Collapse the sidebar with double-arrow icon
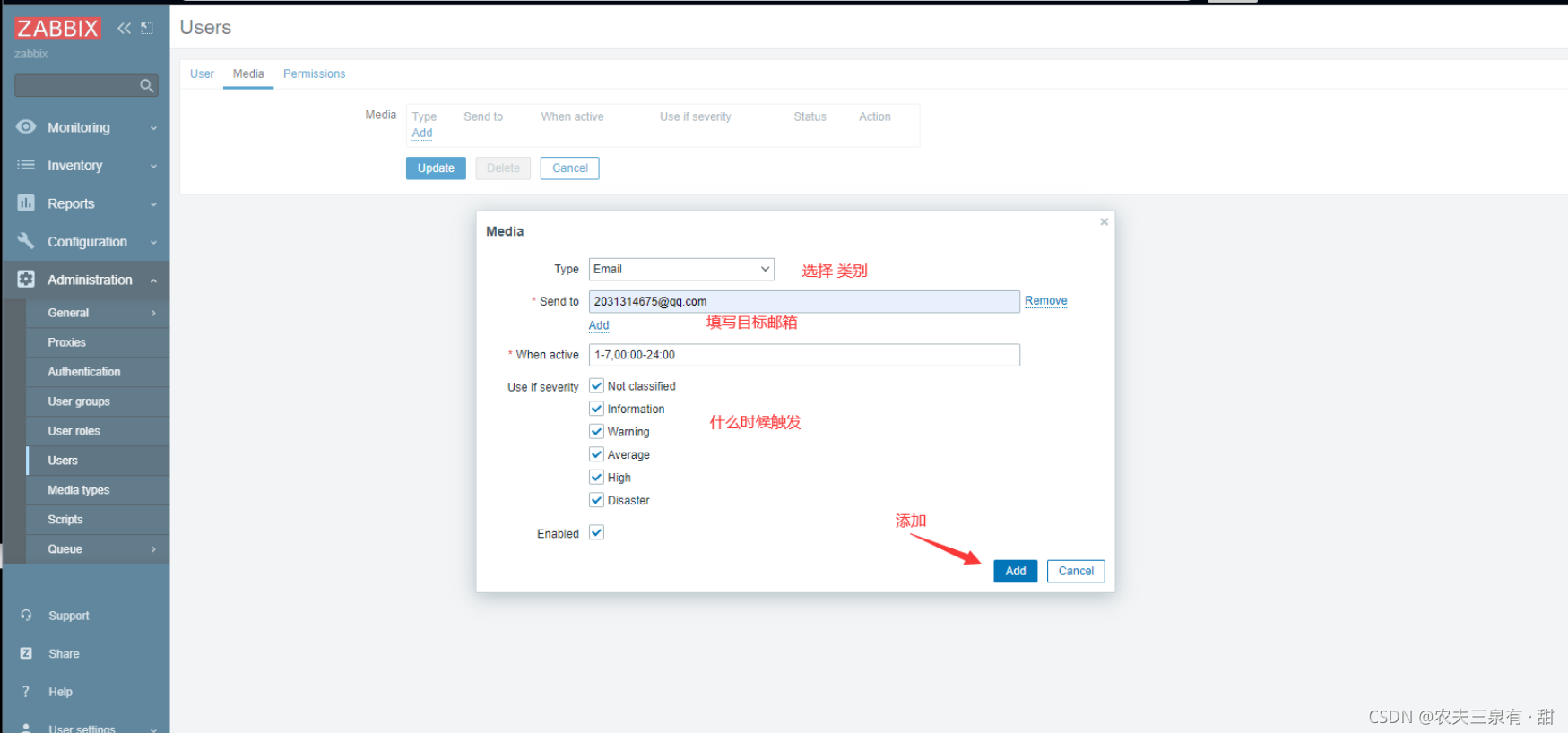The width and height of the screenshot is (1568, 733). point(124,29)
